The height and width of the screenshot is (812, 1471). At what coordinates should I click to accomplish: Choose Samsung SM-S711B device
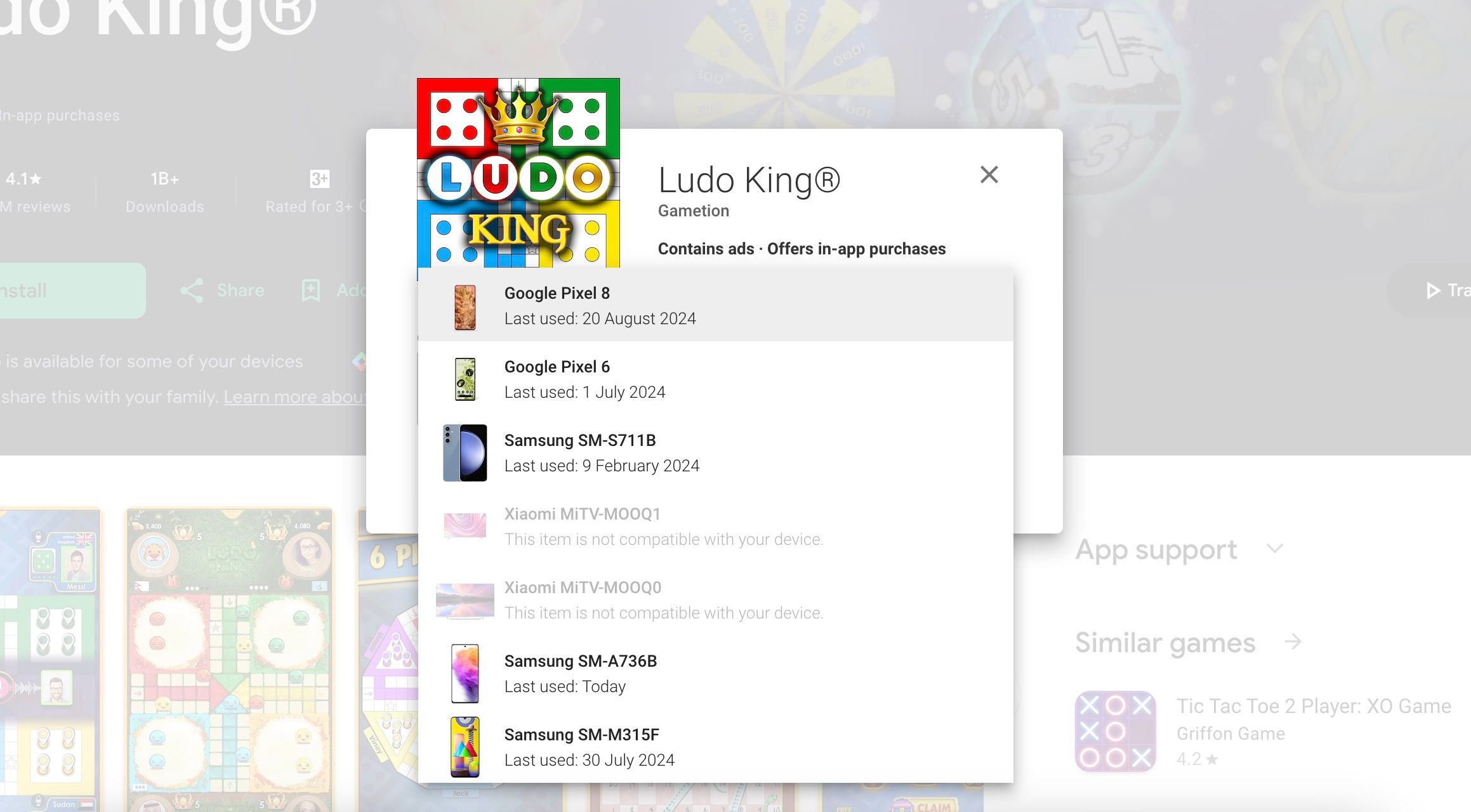(x=715, y=452)
